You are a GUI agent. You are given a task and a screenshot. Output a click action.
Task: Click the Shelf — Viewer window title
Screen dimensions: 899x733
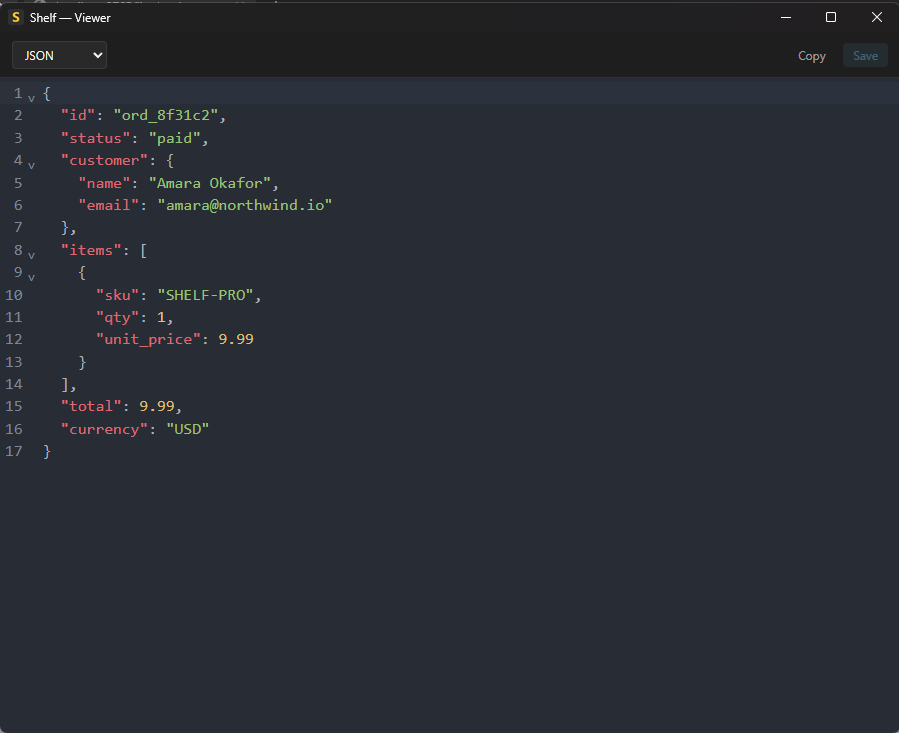pyautogui.click(x=70, y=18)
